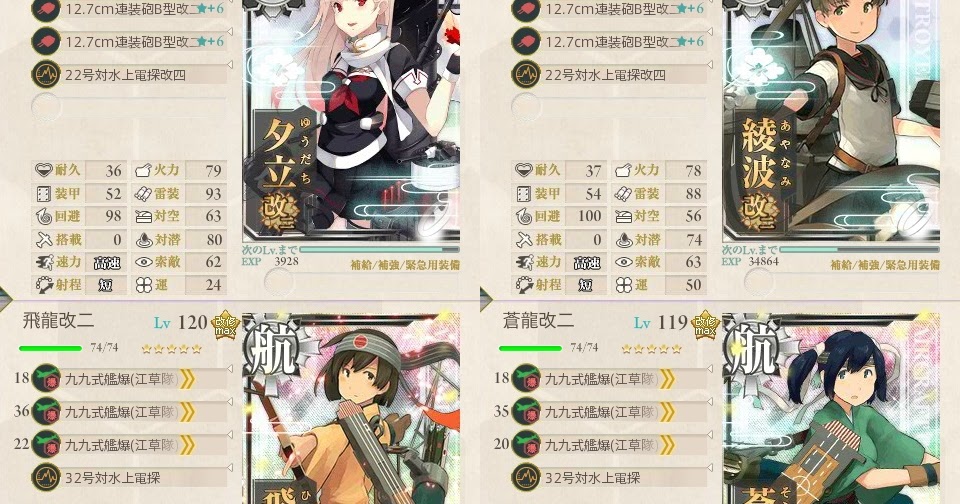Click Ayanami's EXP progress bar
Viewport: 960px width, 504px height.
[859, 250]
